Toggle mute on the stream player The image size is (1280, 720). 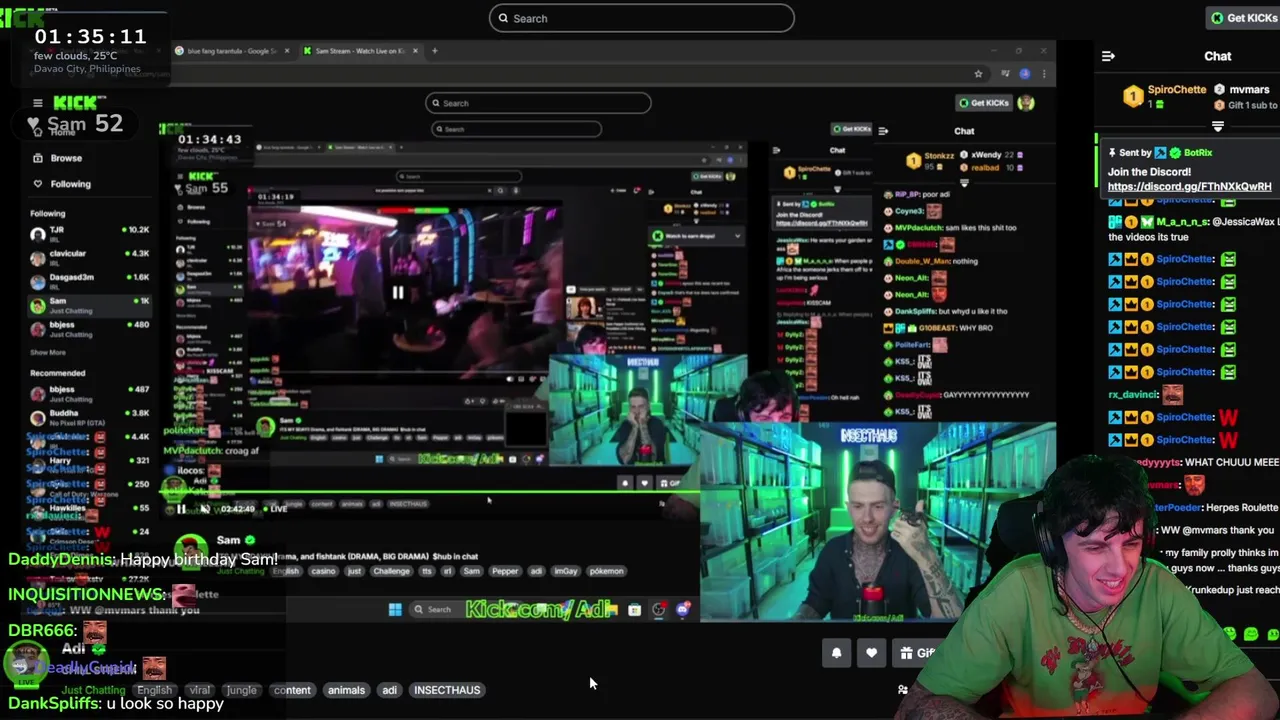[x=204, y=509]
